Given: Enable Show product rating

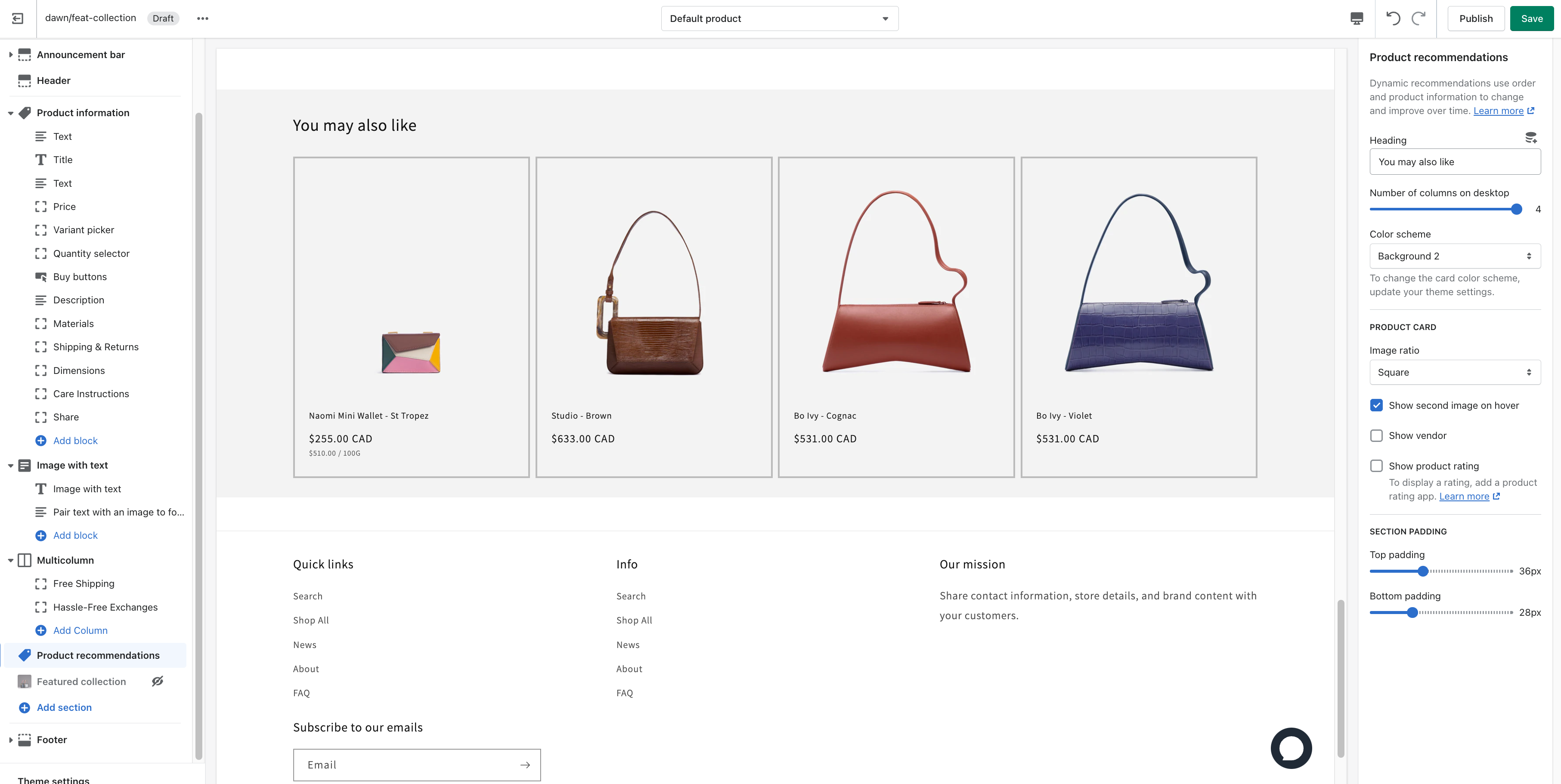Looking at the screenshot, I should (x=1376, y=466).
